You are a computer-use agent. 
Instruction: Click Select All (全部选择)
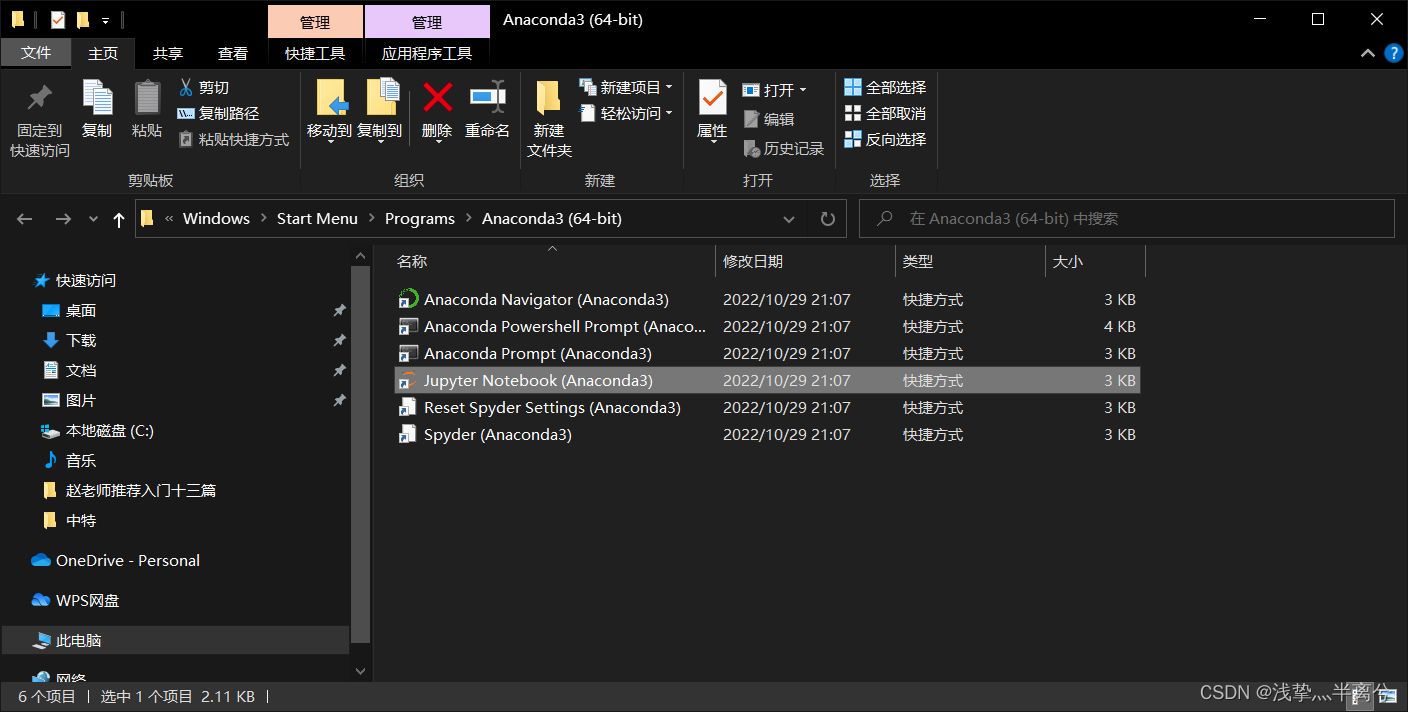click(x=885, y=87)
